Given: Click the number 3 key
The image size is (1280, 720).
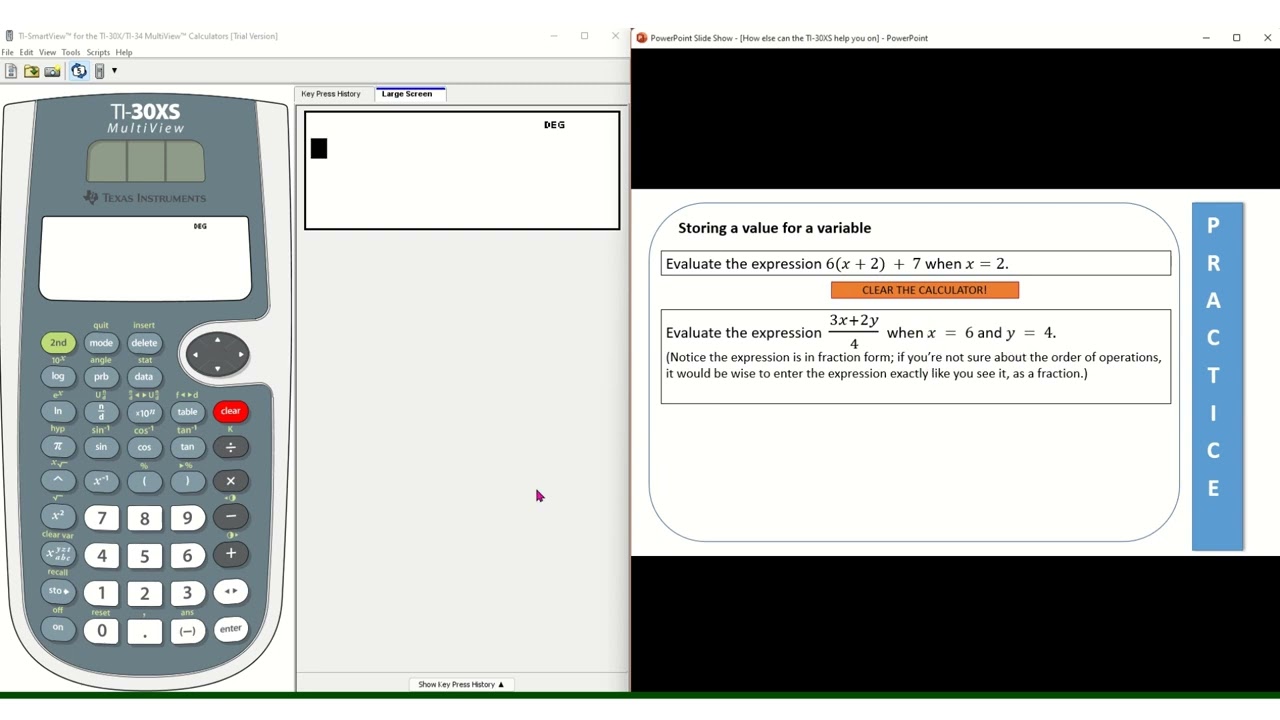Looking at the screenshot, I should coord(187,593).
